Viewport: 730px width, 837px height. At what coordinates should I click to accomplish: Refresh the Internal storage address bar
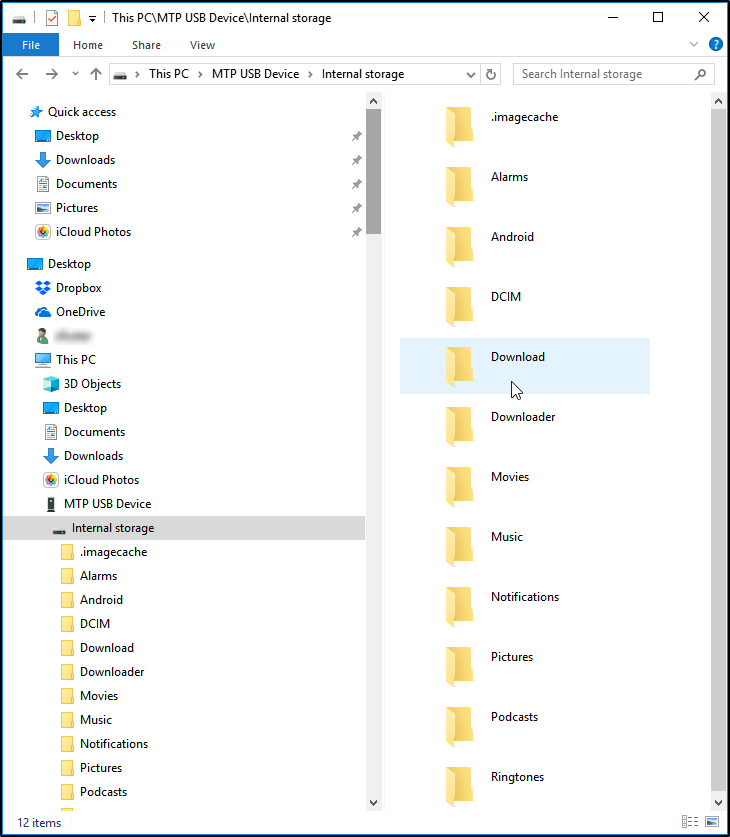coord(491,74)
